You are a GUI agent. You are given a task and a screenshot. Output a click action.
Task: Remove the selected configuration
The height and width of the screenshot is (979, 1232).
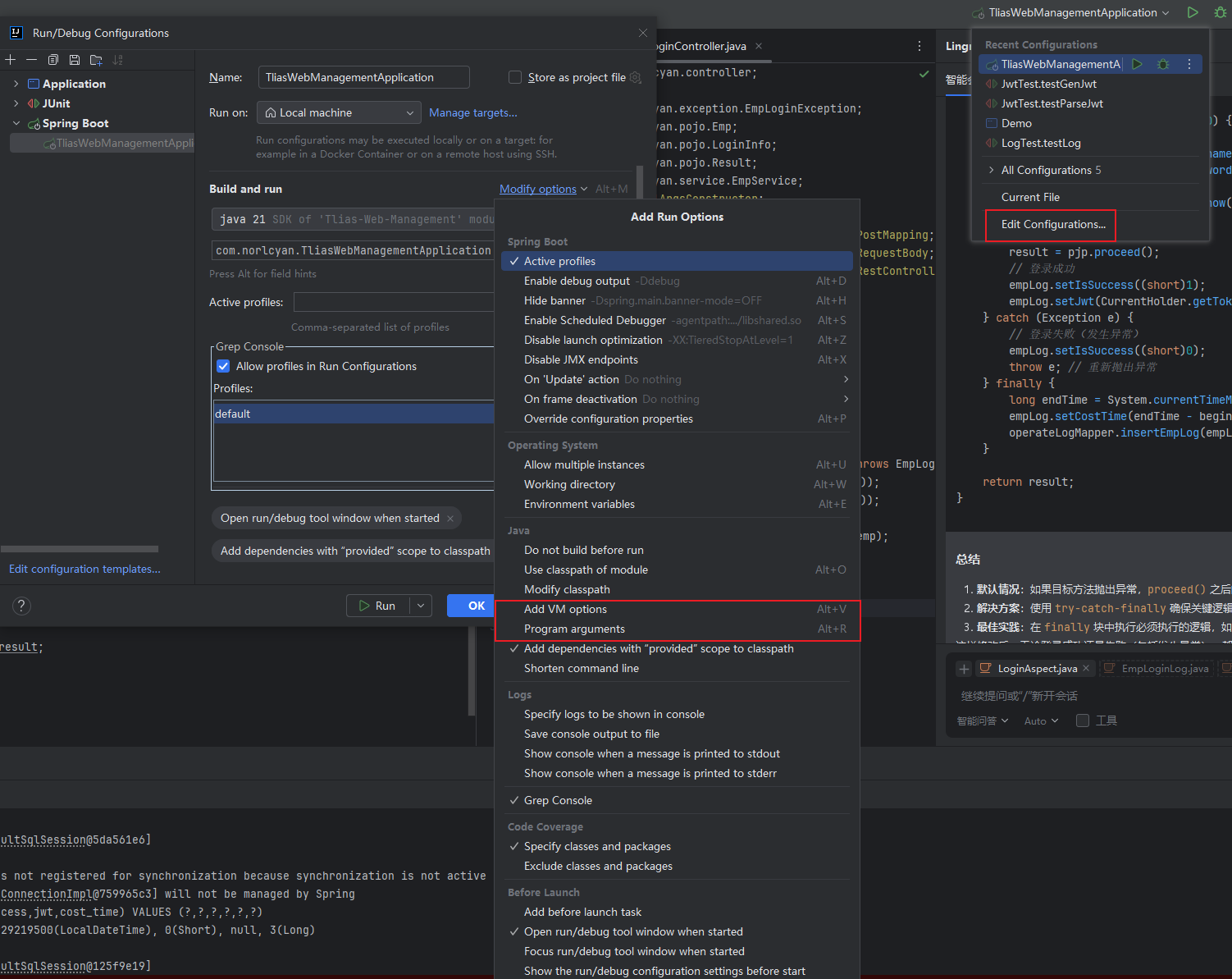pos(32,60)
